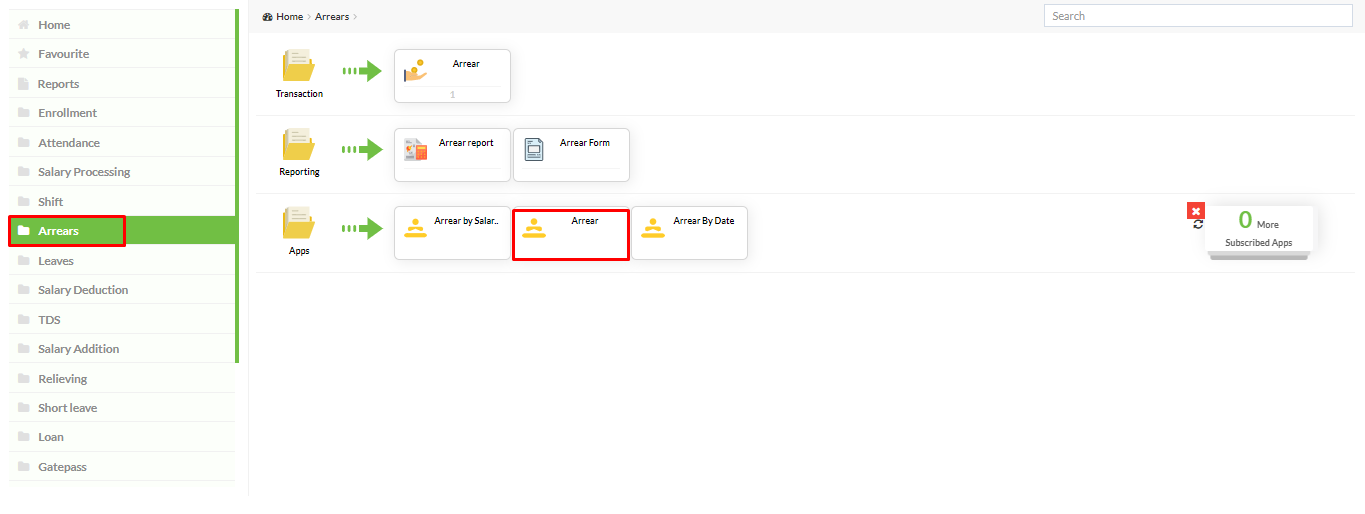
Task: Click the Arrears breadcrumb link
Action: point(332,17)
